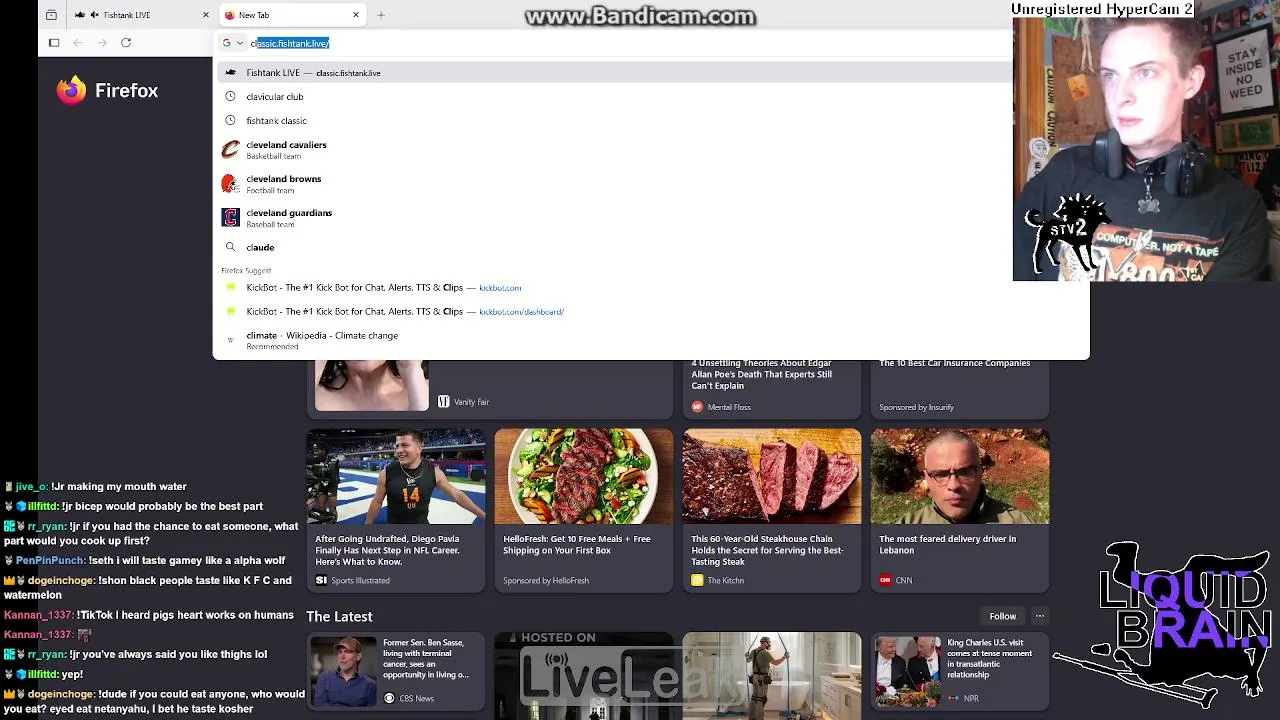Click the Vanity Fair source label
The image size is (1280, 720).
click(463, 402)
